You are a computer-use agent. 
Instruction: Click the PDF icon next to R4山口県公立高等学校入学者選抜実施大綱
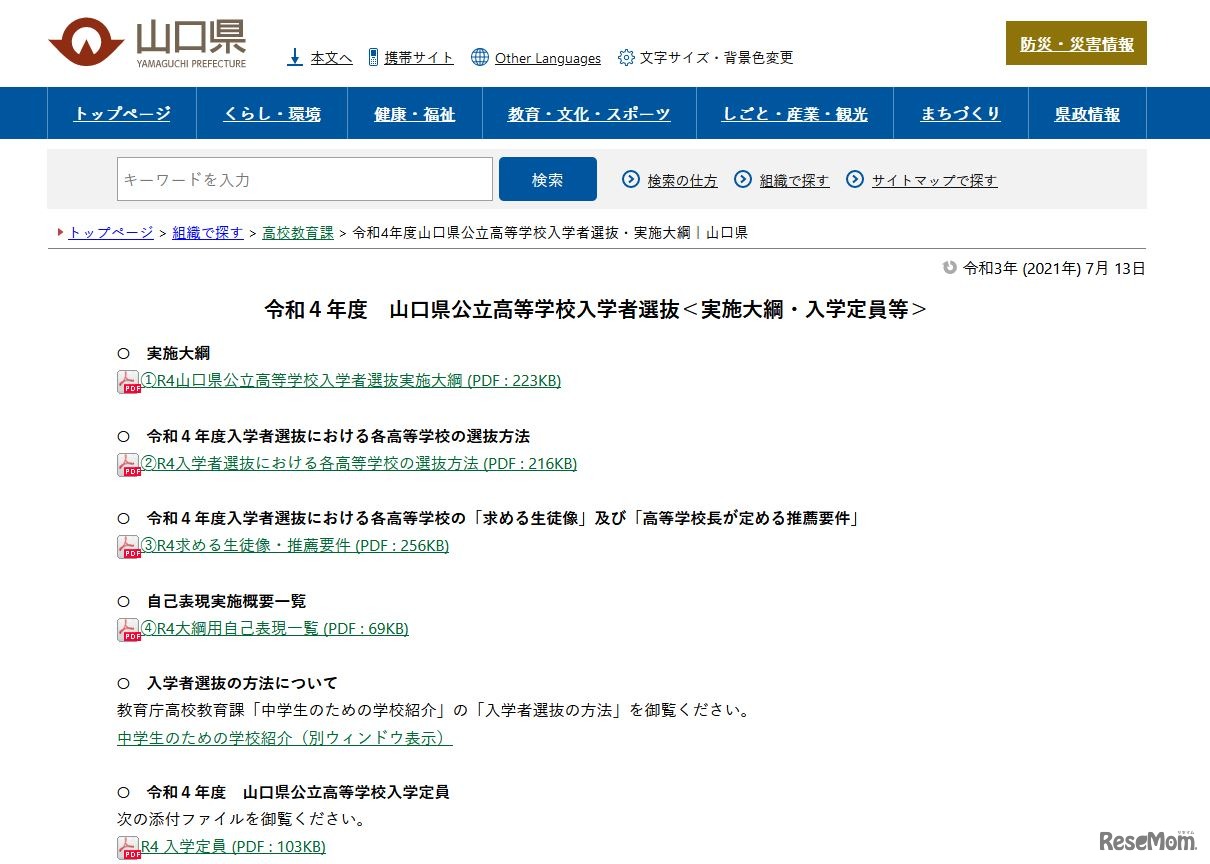point(128,380)
